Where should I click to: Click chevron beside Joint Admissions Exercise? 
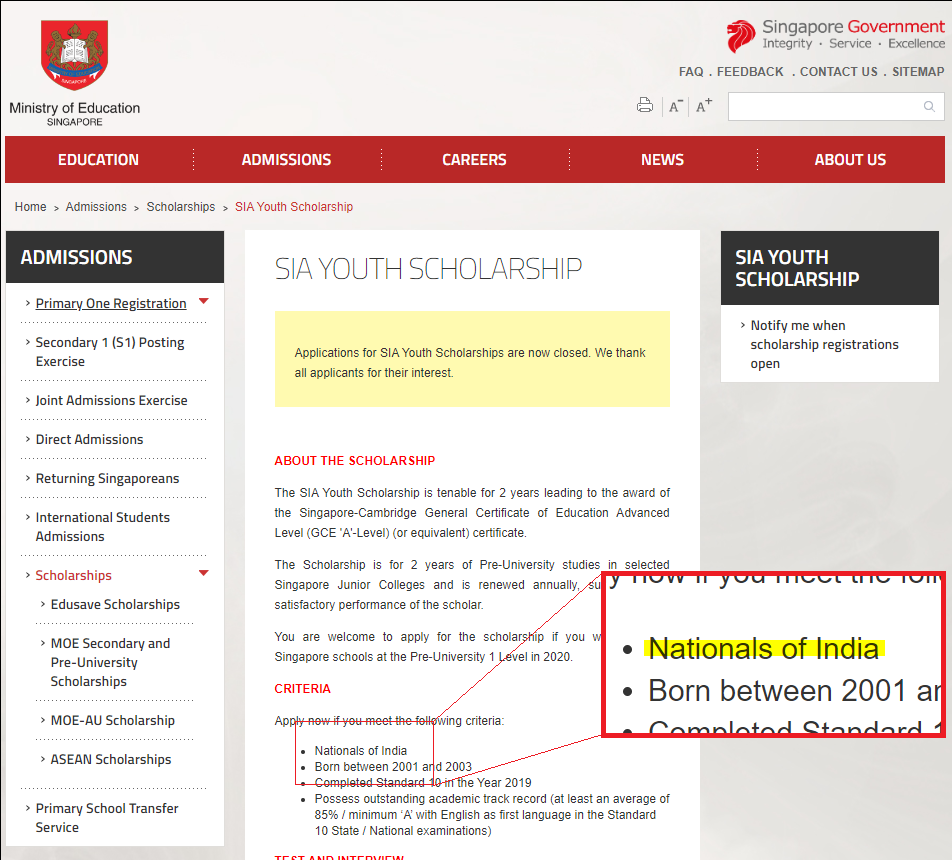point(27,400)
